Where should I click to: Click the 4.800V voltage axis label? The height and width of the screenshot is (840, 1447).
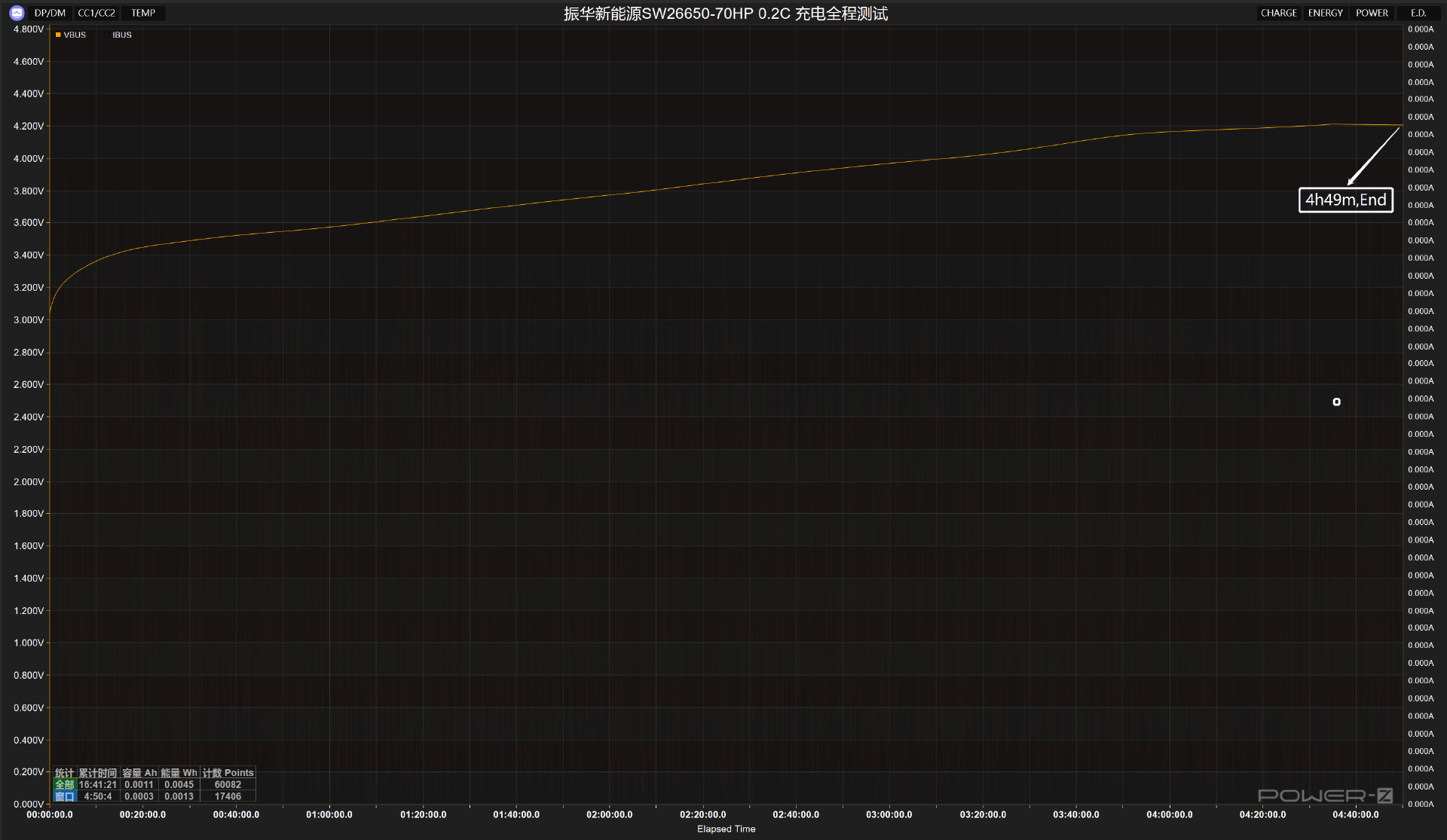tap(29, 29)
